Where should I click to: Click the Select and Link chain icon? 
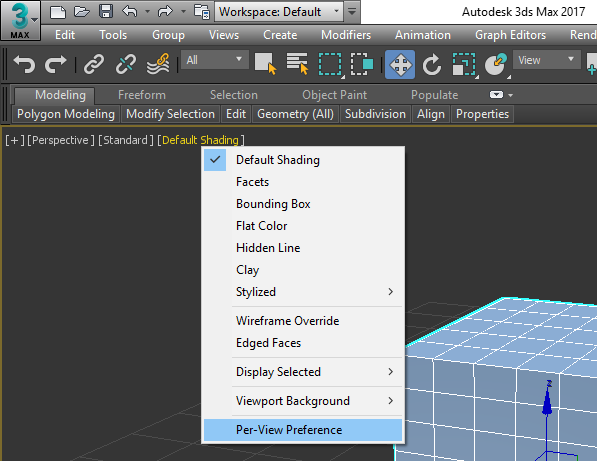94,64
